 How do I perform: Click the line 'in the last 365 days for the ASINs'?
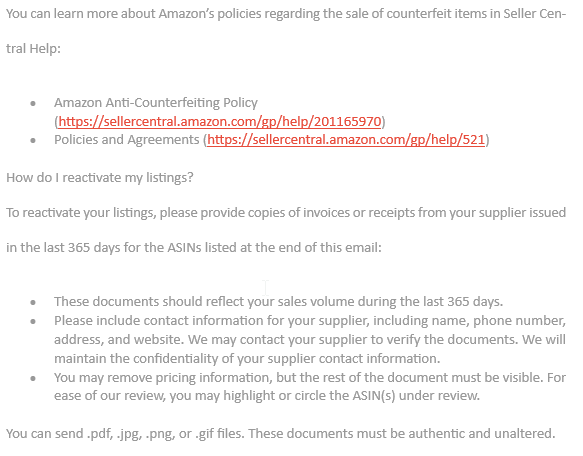[x=194, y=248]
